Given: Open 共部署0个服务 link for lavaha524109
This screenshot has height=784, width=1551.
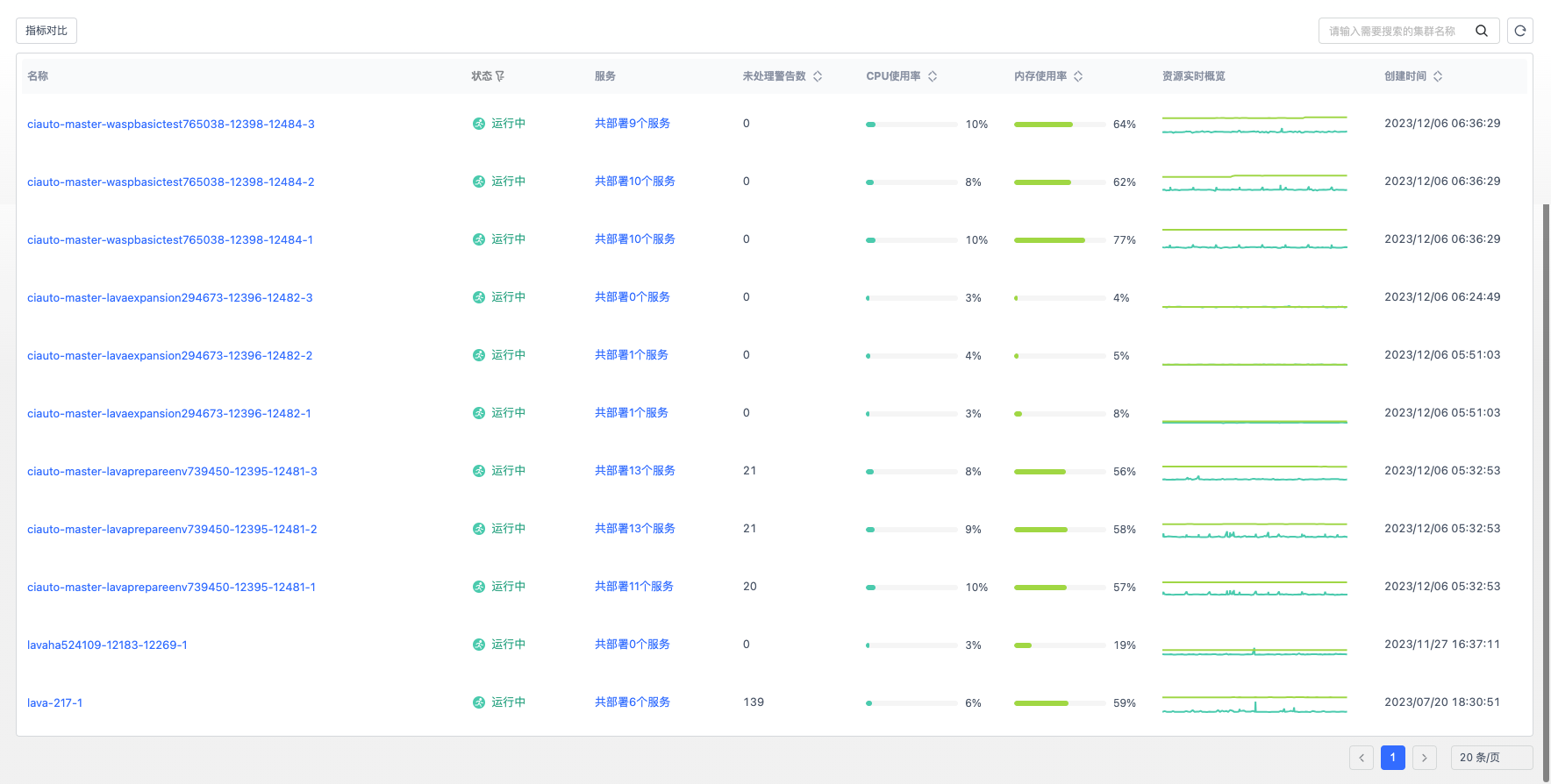Looking at the screenshot, I should [633, 645].
